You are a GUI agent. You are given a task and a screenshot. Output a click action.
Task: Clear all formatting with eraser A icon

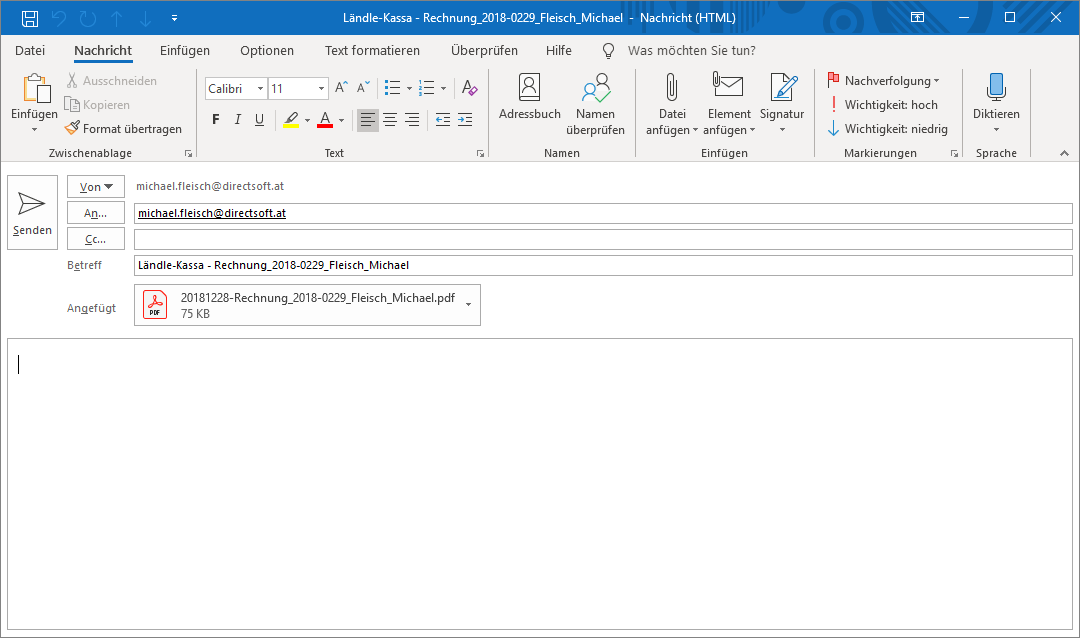[x=469, y=88]
